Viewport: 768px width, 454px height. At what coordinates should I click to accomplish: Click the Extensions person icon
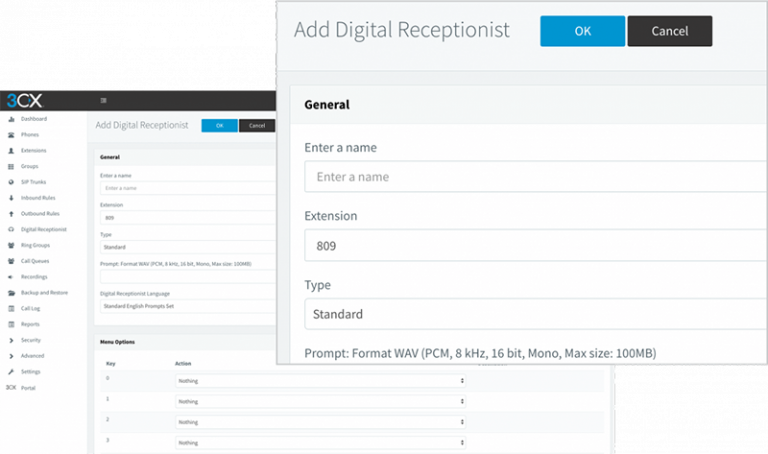pyautogui.click(x=11, y=151)
